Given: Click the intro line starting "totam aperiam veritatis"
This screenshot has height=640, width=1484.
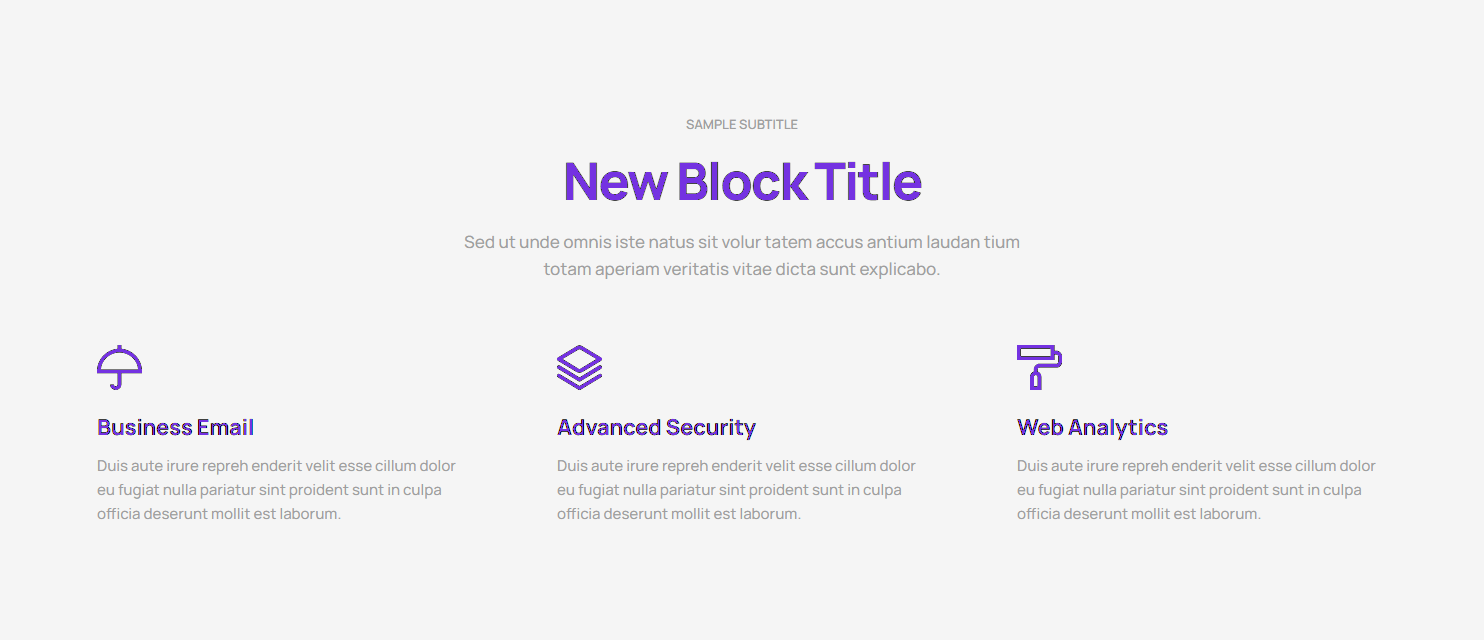Looking at the screenshot, I should tap(741, 269).
